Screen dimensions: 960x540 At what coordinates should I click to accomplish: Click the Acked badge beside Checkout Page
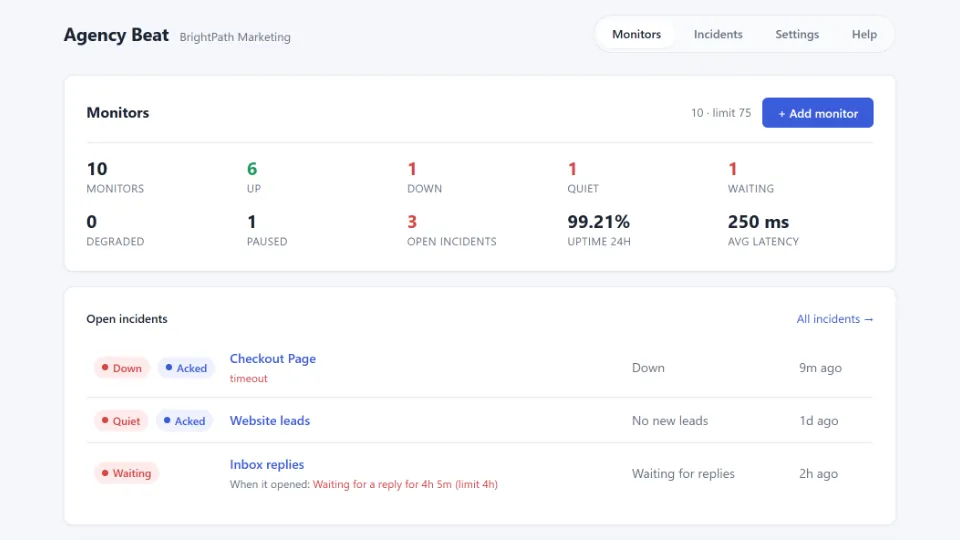coord(186,368)
